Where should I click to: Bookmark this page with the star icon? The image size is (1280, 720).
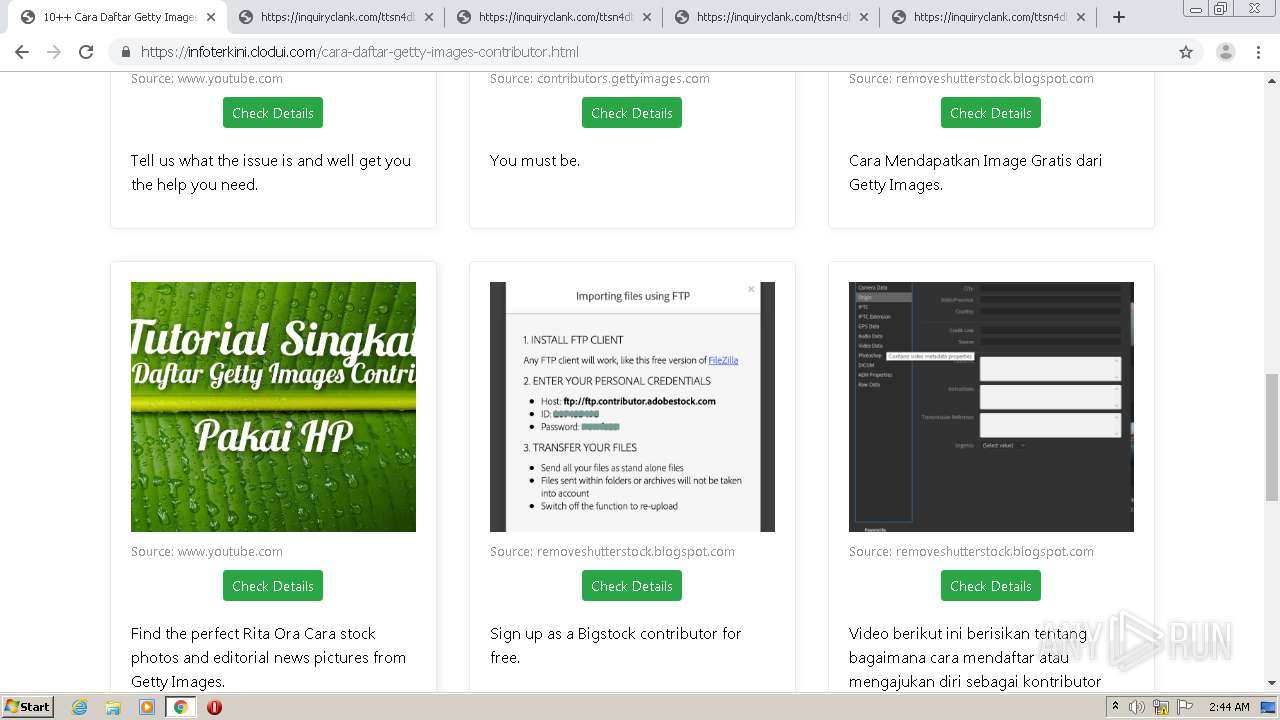pos(1186,52)
